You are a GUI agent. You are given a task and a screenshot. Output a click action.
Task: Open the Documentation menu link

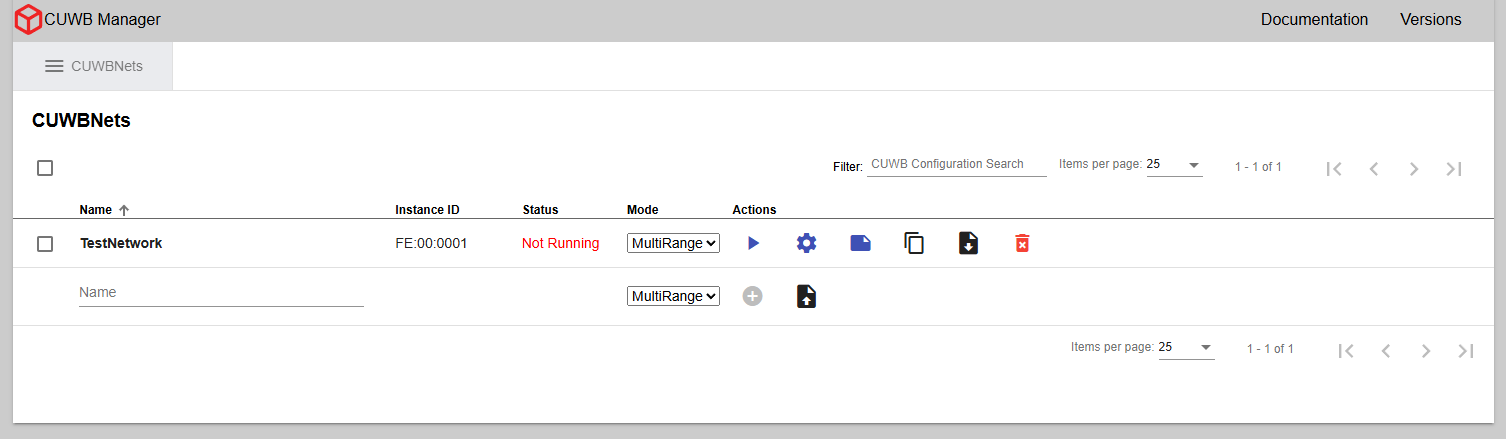click(x=1314, y=19)
